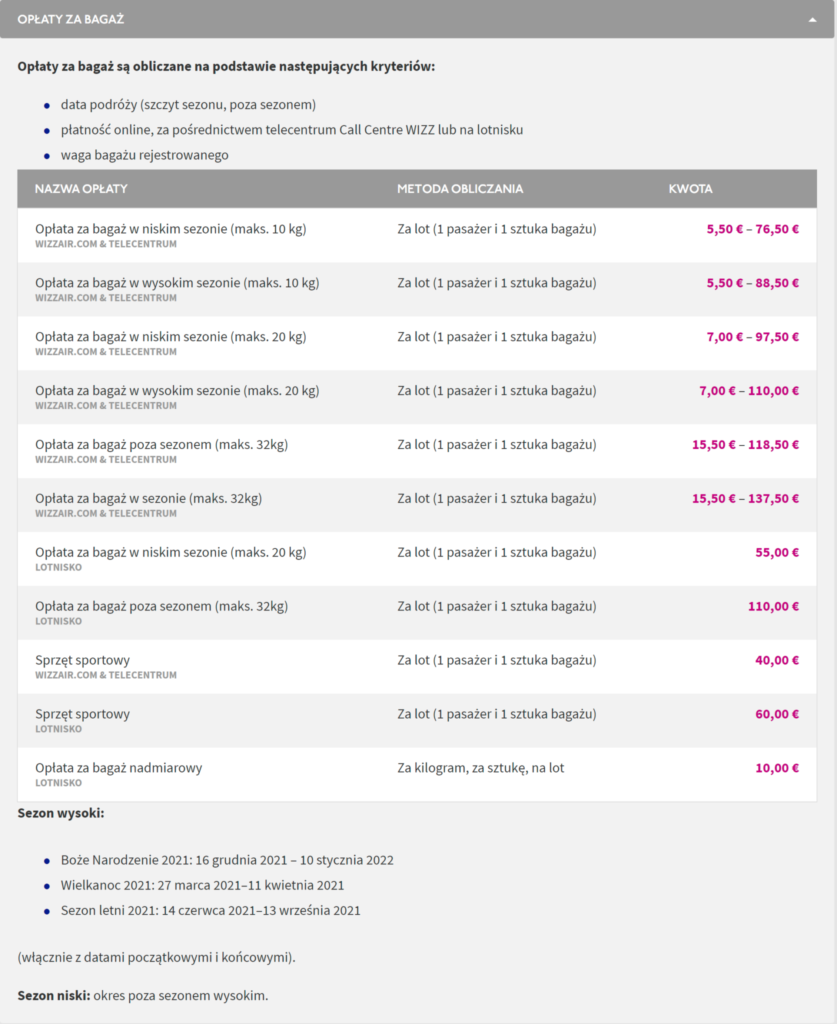The width and height of the screenshot is (837, 1024).
Task: Select the METODA OBLICZANIA column header
Action: click(460, 189)
